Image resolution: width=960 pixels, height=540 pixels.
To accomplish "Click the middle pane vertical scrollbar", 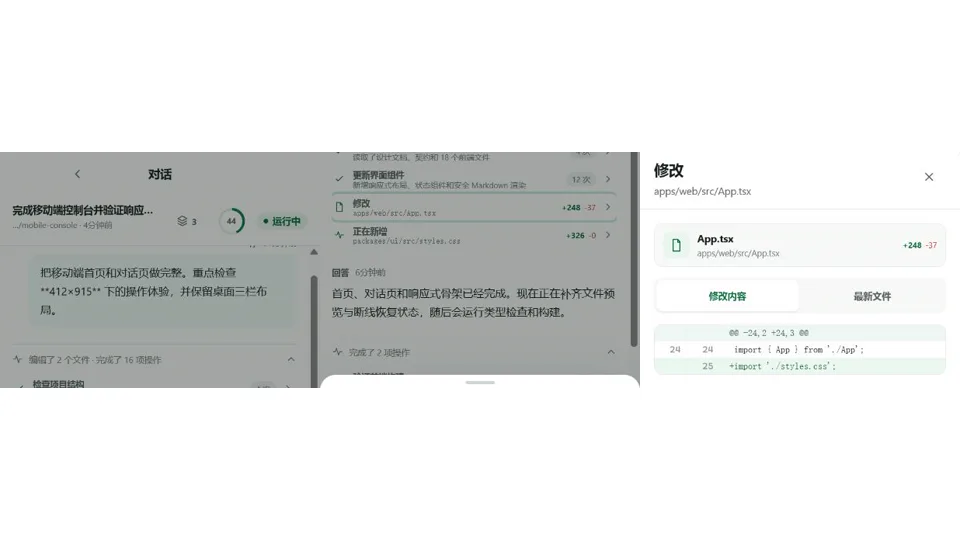I will (x=634, y=251).
